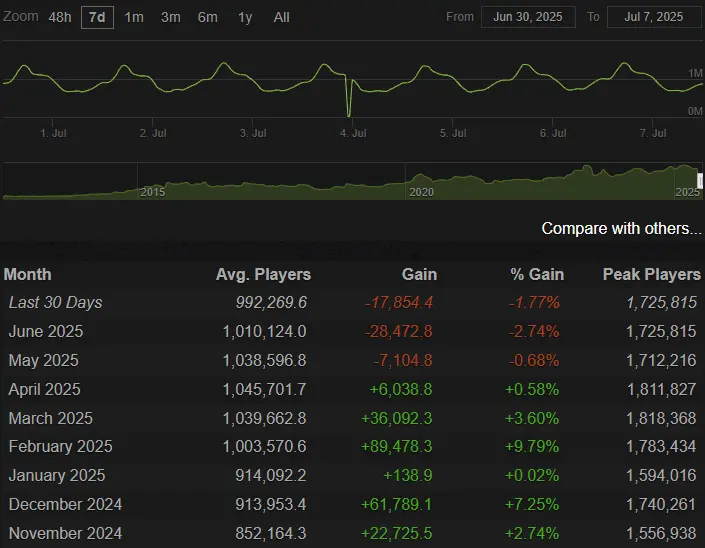
Task: Show All time chart data
Action: tap(281, 17)
